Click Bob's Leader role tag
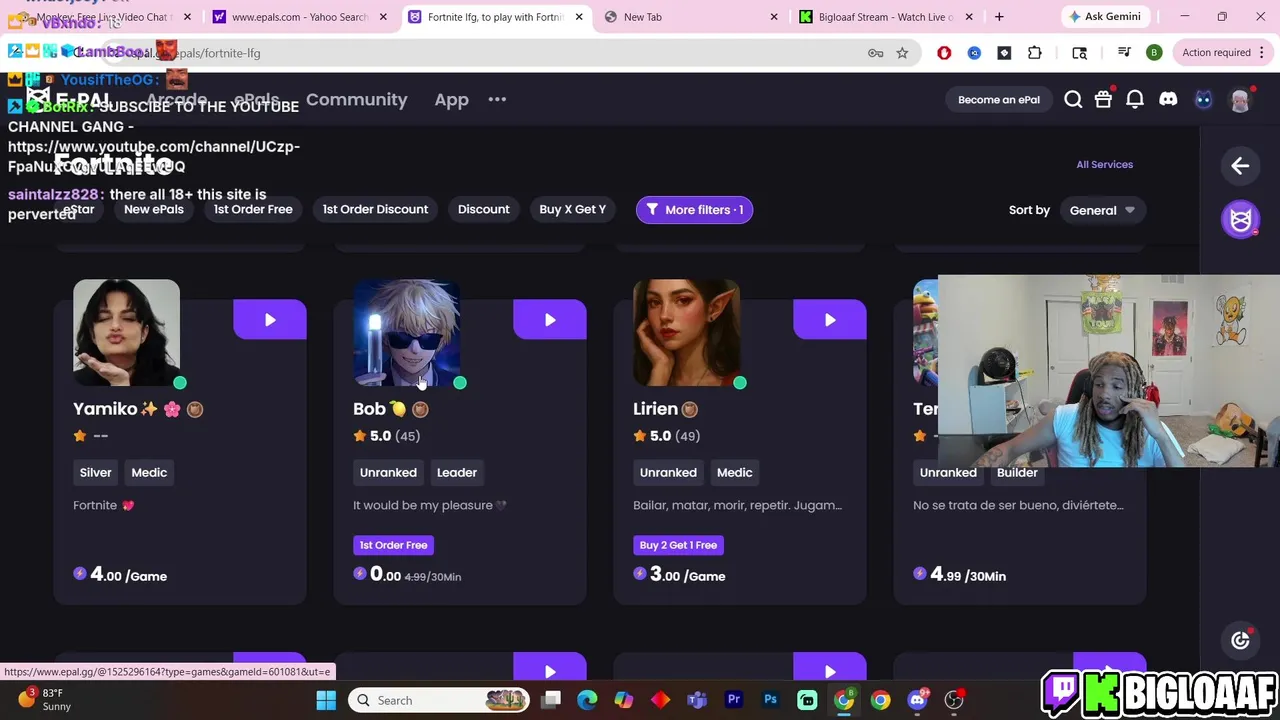The width and height of the screenshot is (1280, 720). (x=457, y=472)
